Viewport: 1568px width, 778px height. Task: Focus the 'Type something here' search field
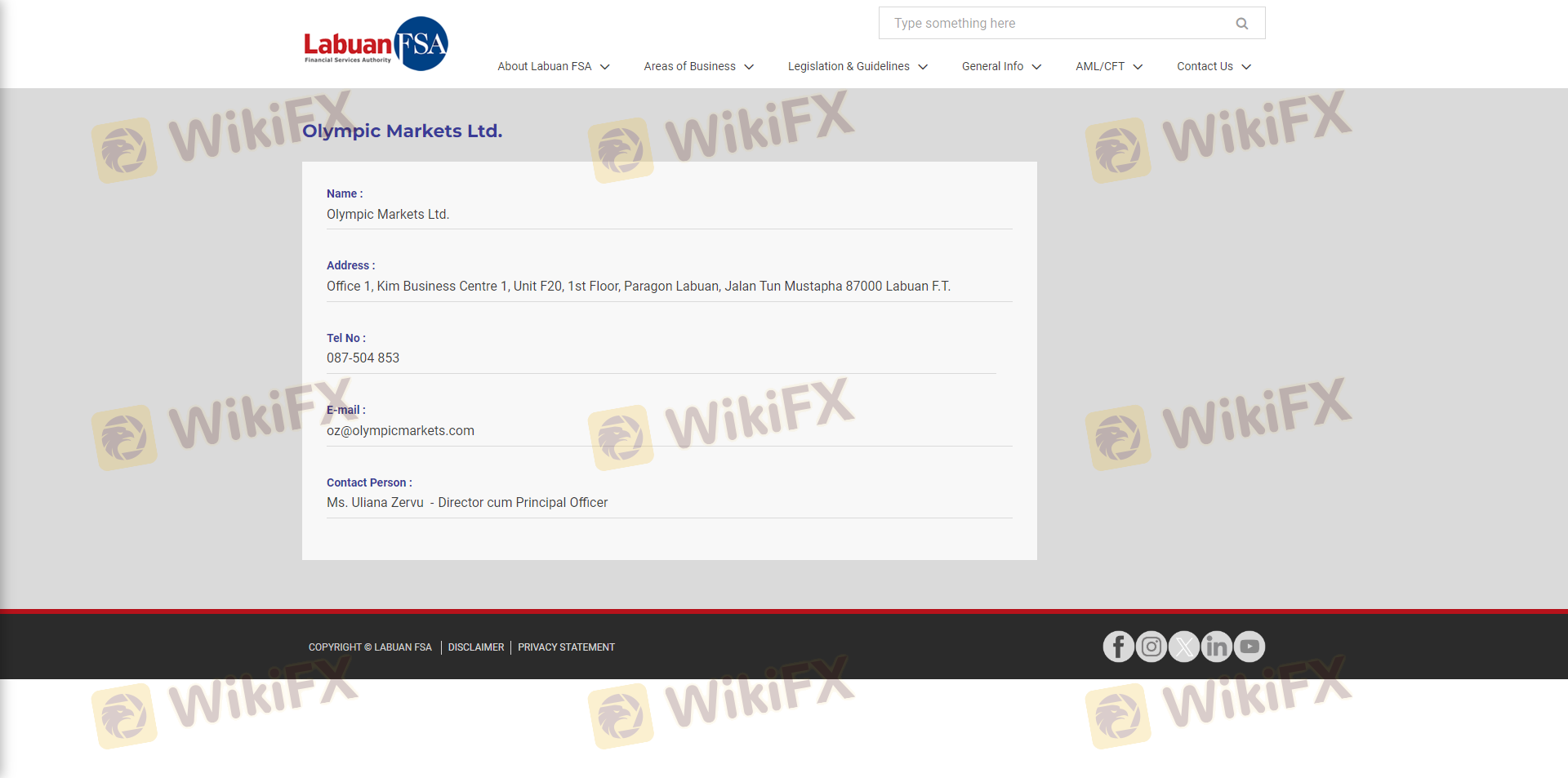click(1058, 24)
